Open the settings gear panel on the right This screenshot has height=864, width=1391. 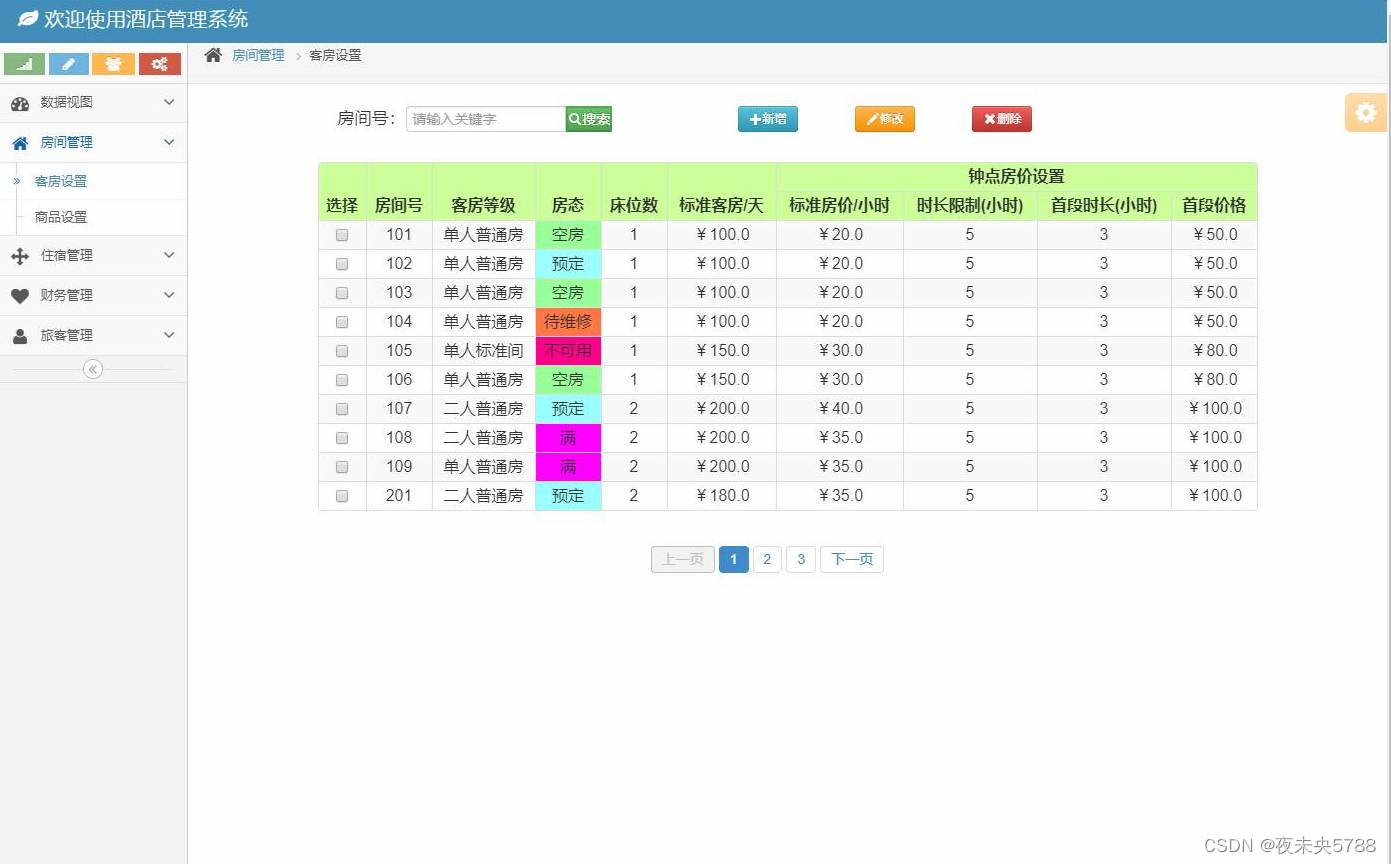click(1365, 113)
